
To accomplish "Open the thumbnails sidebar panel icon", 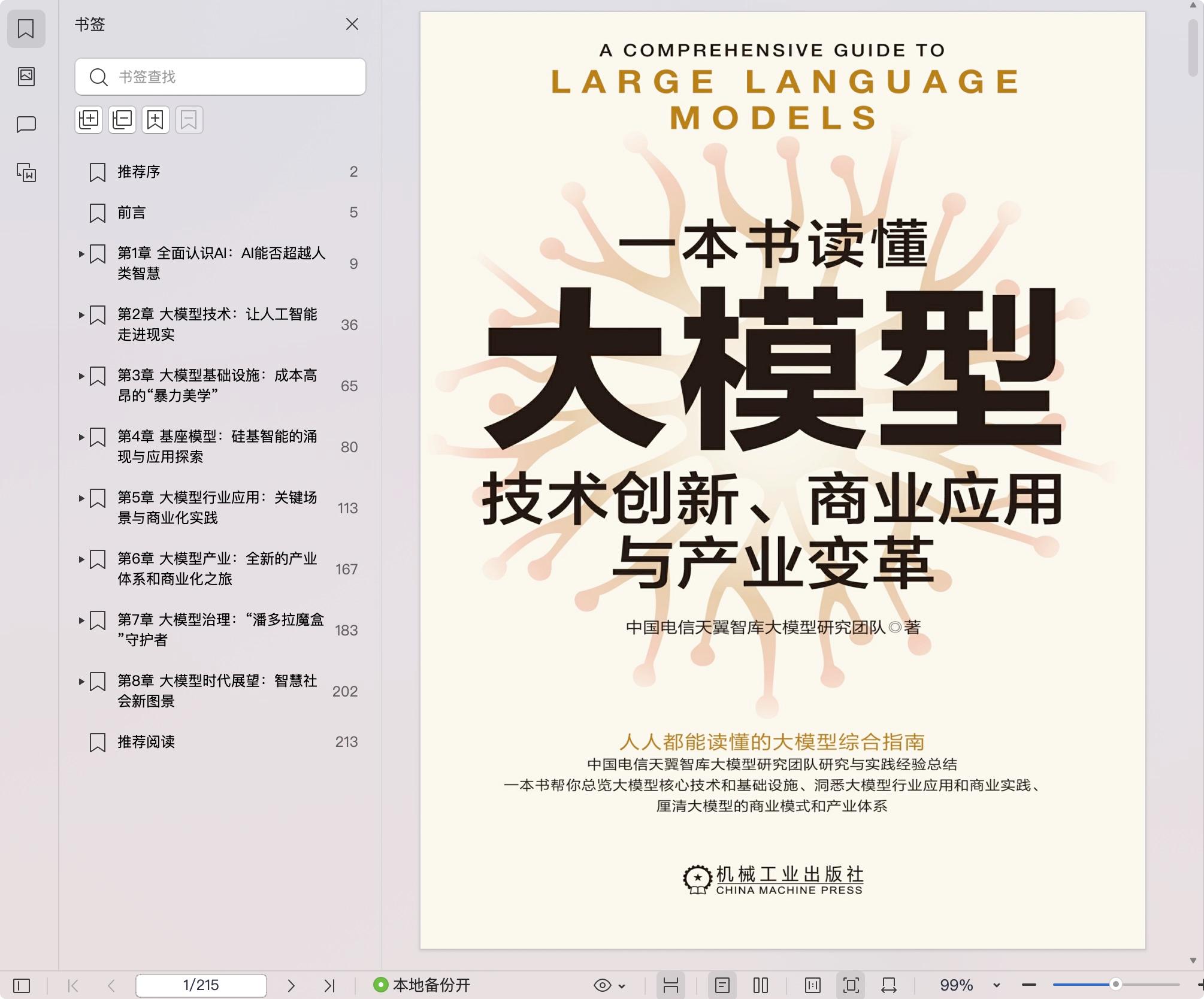I will coord(26,76).
